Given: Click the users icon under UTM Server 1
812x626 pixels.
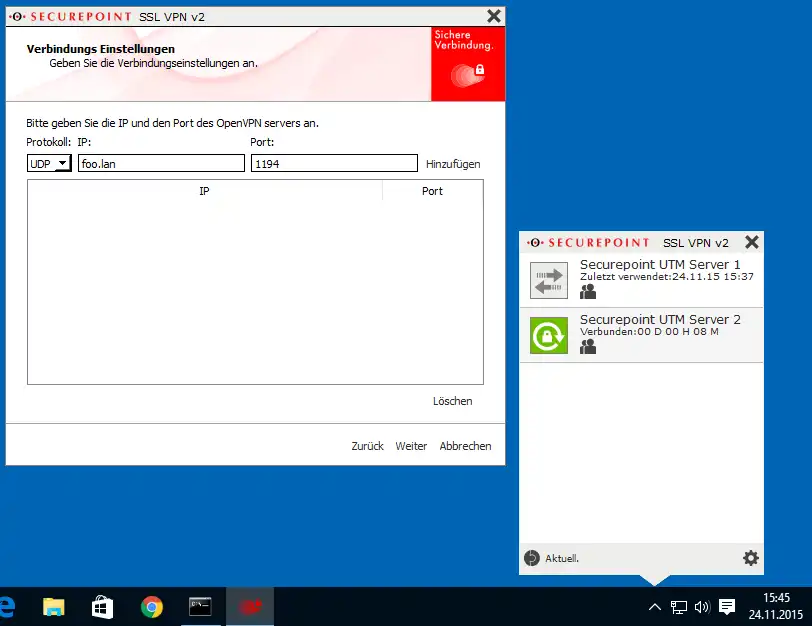Looking at the screenshot, I should 588,292.
